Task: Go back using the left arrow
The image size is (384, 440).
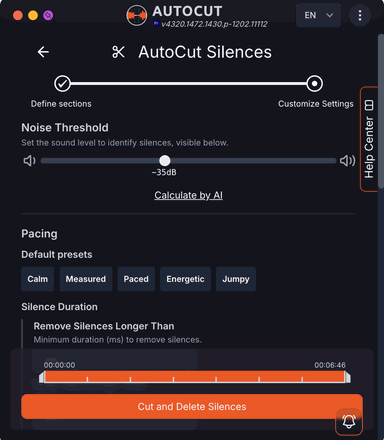Action: point(43,52)
